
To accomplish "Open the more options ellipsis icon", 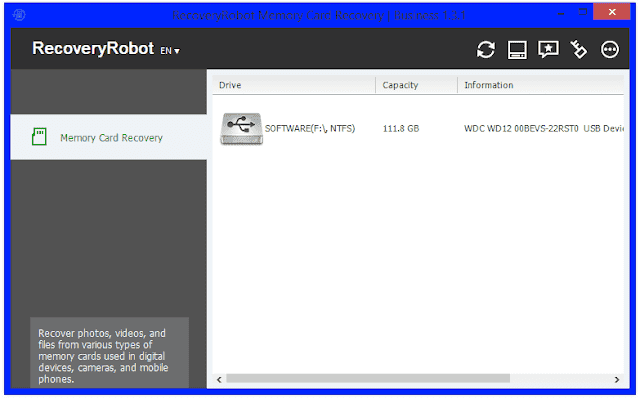I will pos(610,49).
